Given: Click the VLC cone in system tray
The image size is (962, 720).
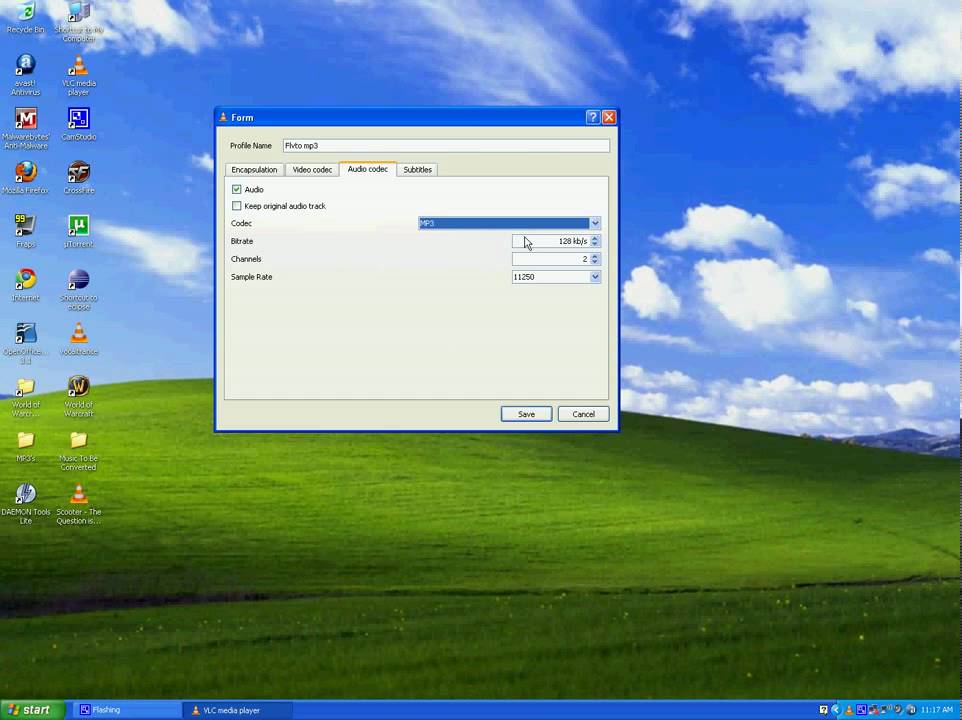Looking at the screenshot, I should click(x=849, y=710).
